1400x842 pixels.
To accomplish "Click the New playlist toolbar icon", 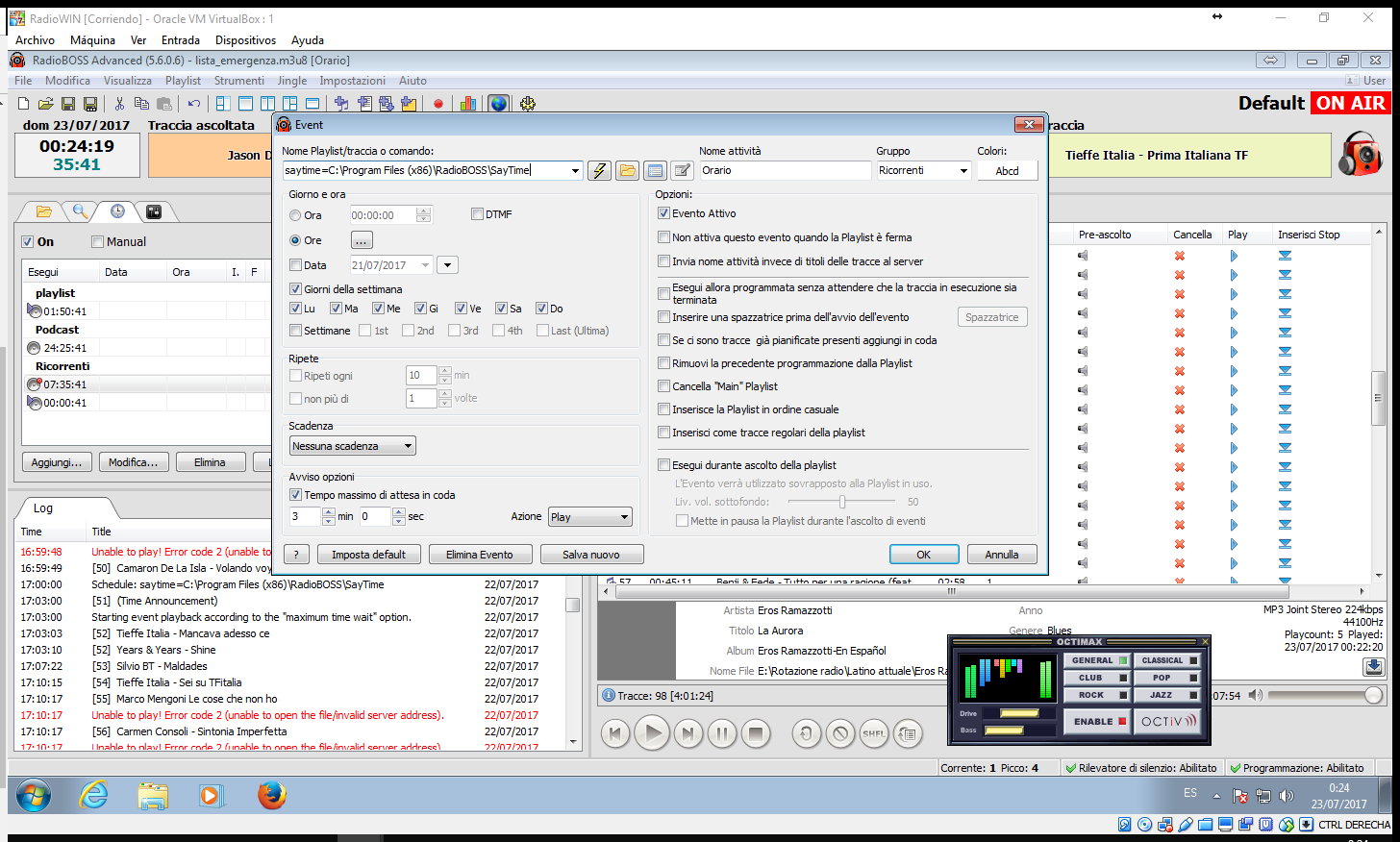I will pyautogui.click(x=24, y=104).
